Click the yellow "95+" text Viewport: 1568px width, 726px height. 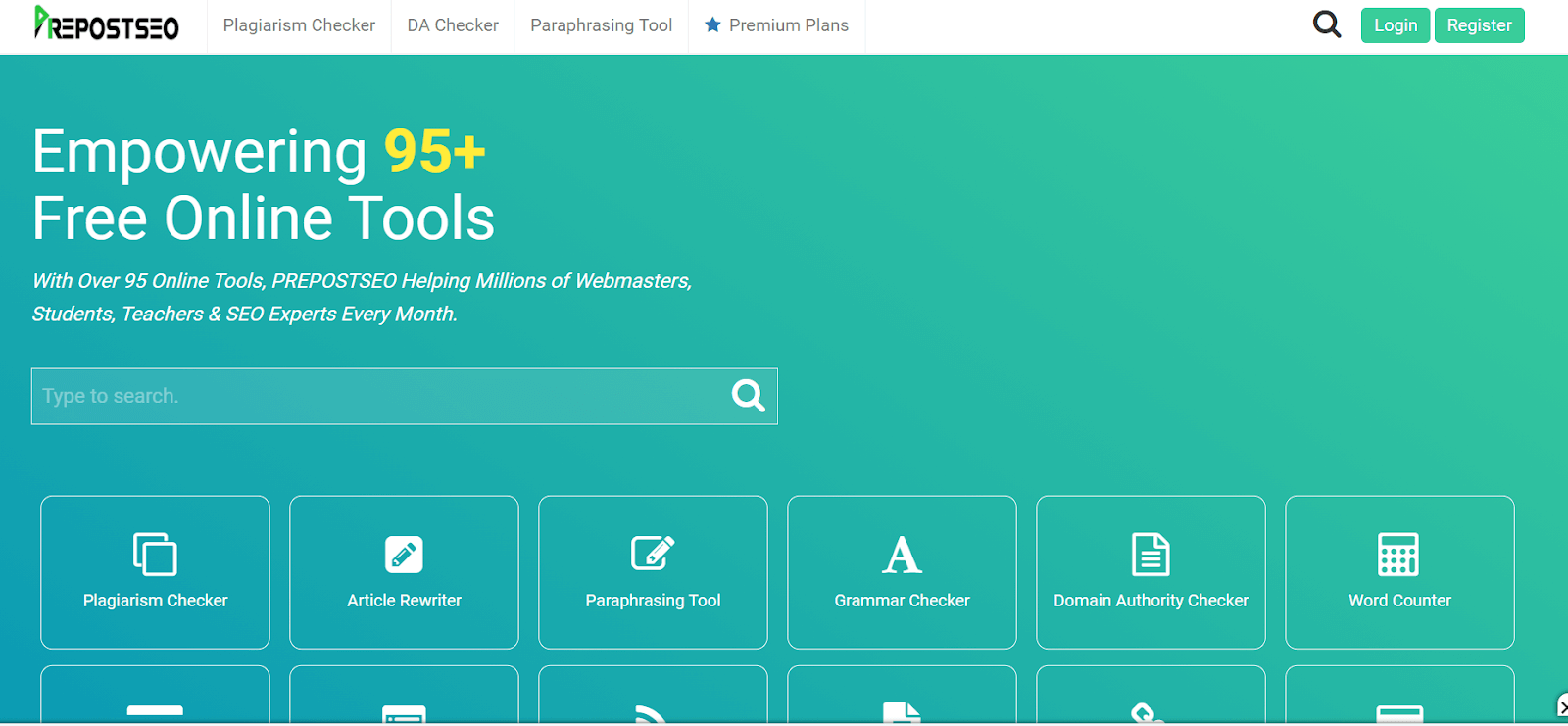(434, 152)
